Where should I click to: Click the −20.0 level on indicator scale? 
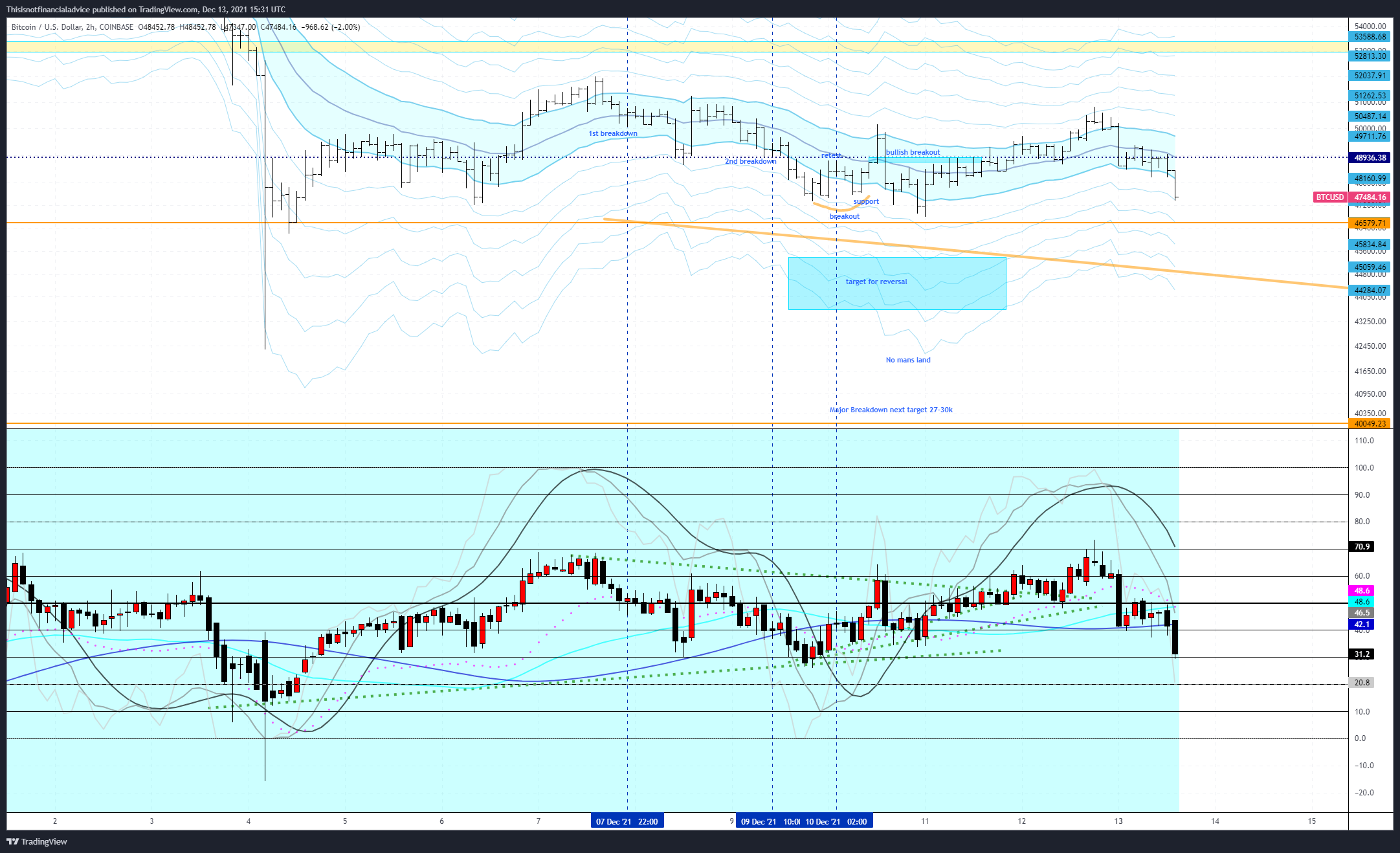1363,793
